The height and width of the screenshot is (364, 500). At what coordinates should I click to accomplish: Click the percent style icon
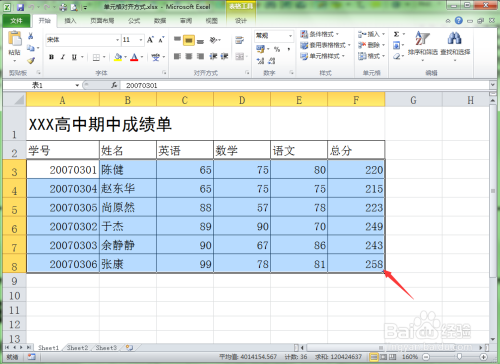pos(277,49)
